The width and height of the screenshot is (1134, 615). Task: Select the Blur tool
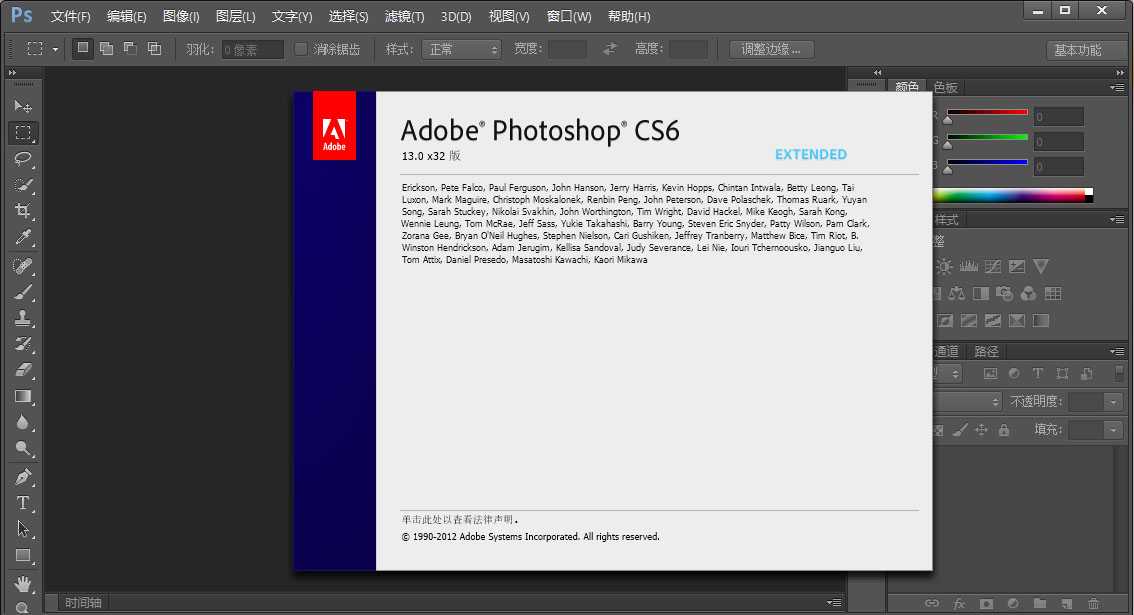click(23, 423)
